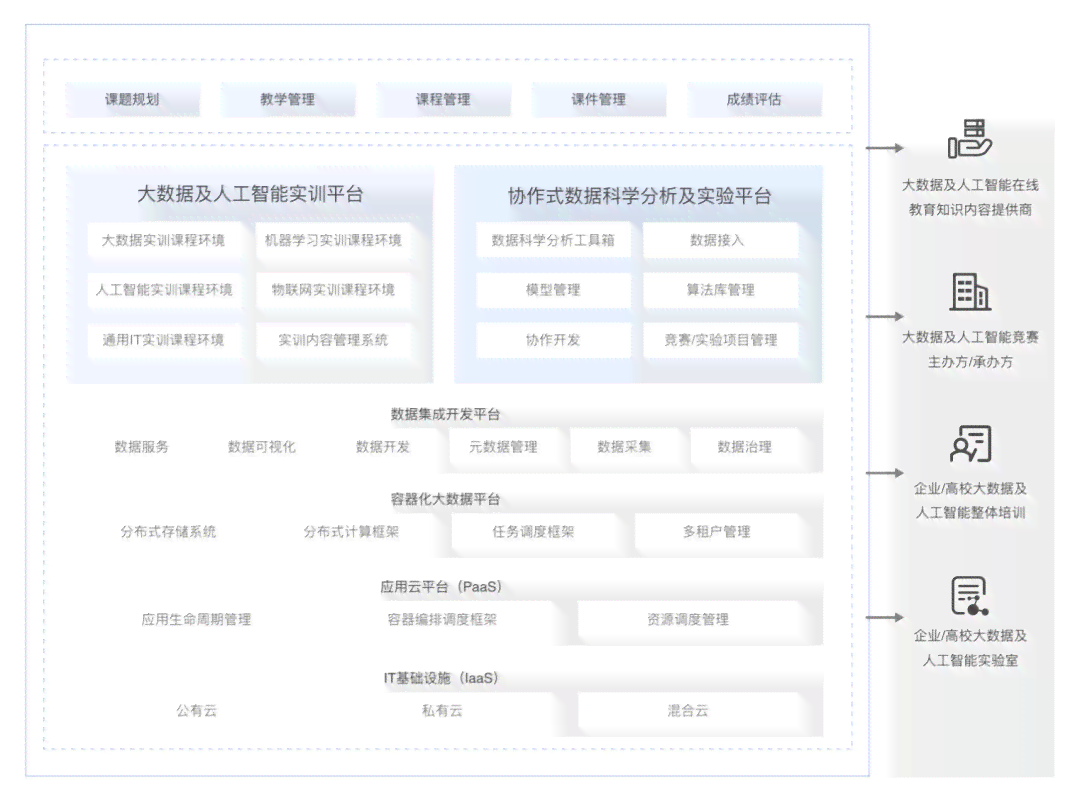Image resolution: width=1080 pixels, height=798 pixels.
Task: Click the competition organizer building icon
Action: tap(970, 291)
